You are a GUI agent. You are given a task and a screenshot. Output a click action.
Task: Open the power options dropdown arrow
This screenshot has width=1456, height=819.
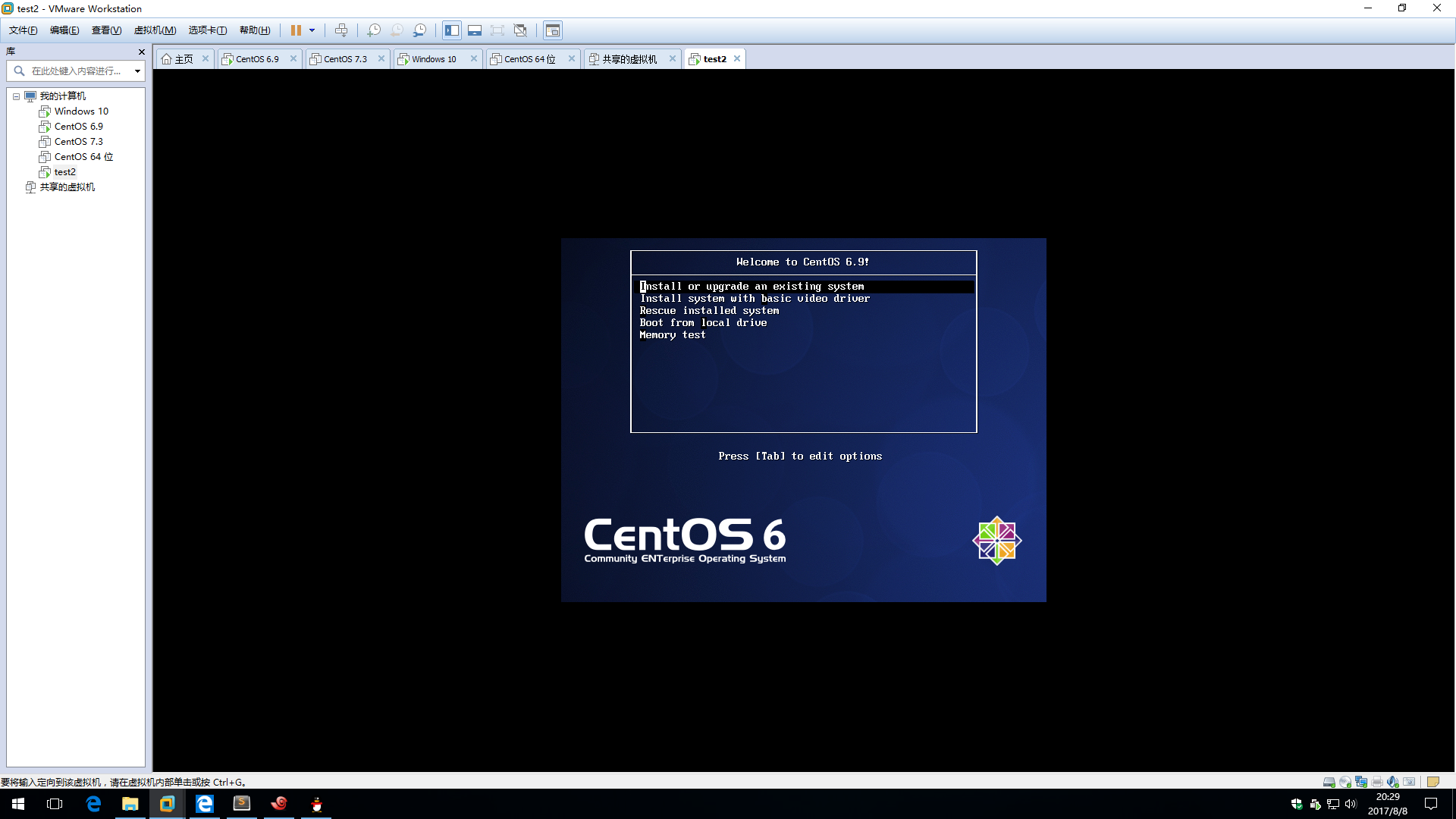(x=312, y=30)
